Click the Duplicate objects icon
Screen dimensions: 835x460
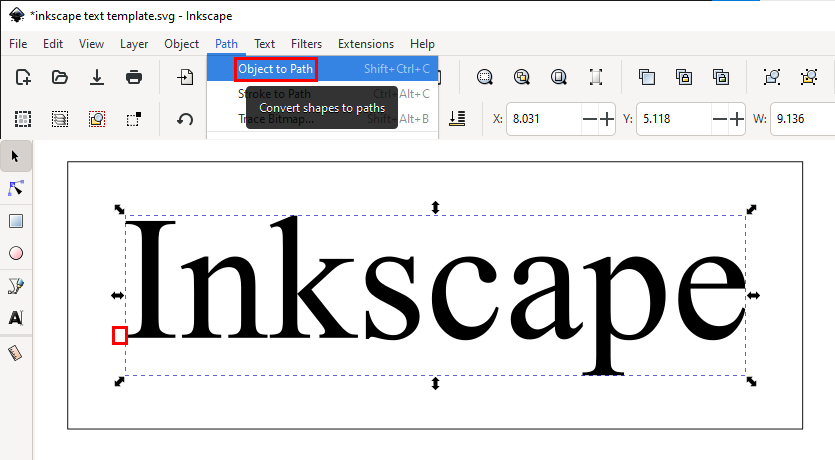point(647,77)
